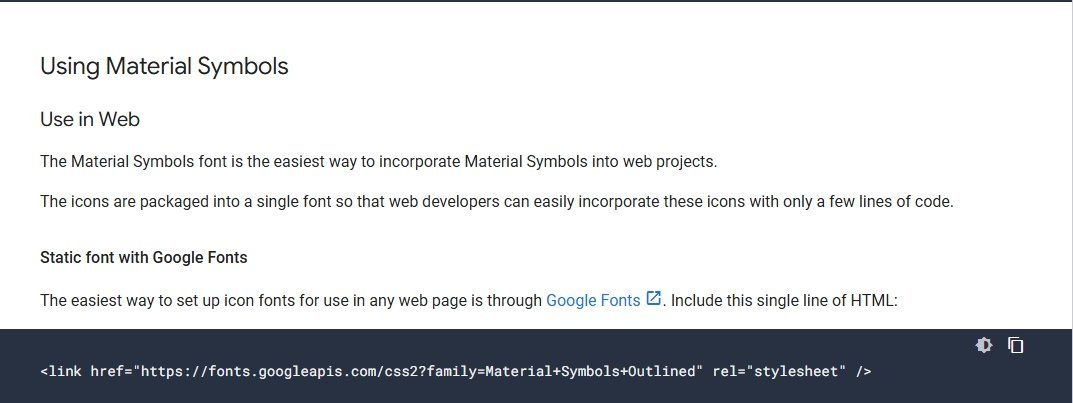This screenshot has height=403, width=1073.
Task: Click the rel="stylesheet" attribute in the code
Action: point(779,372)
